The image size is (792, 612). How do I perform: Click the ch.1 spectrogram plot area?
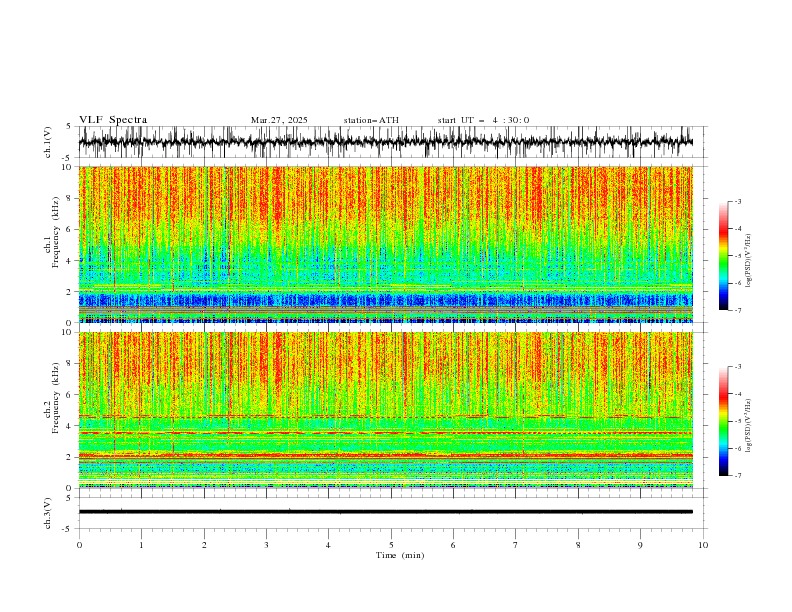(386, 244)
